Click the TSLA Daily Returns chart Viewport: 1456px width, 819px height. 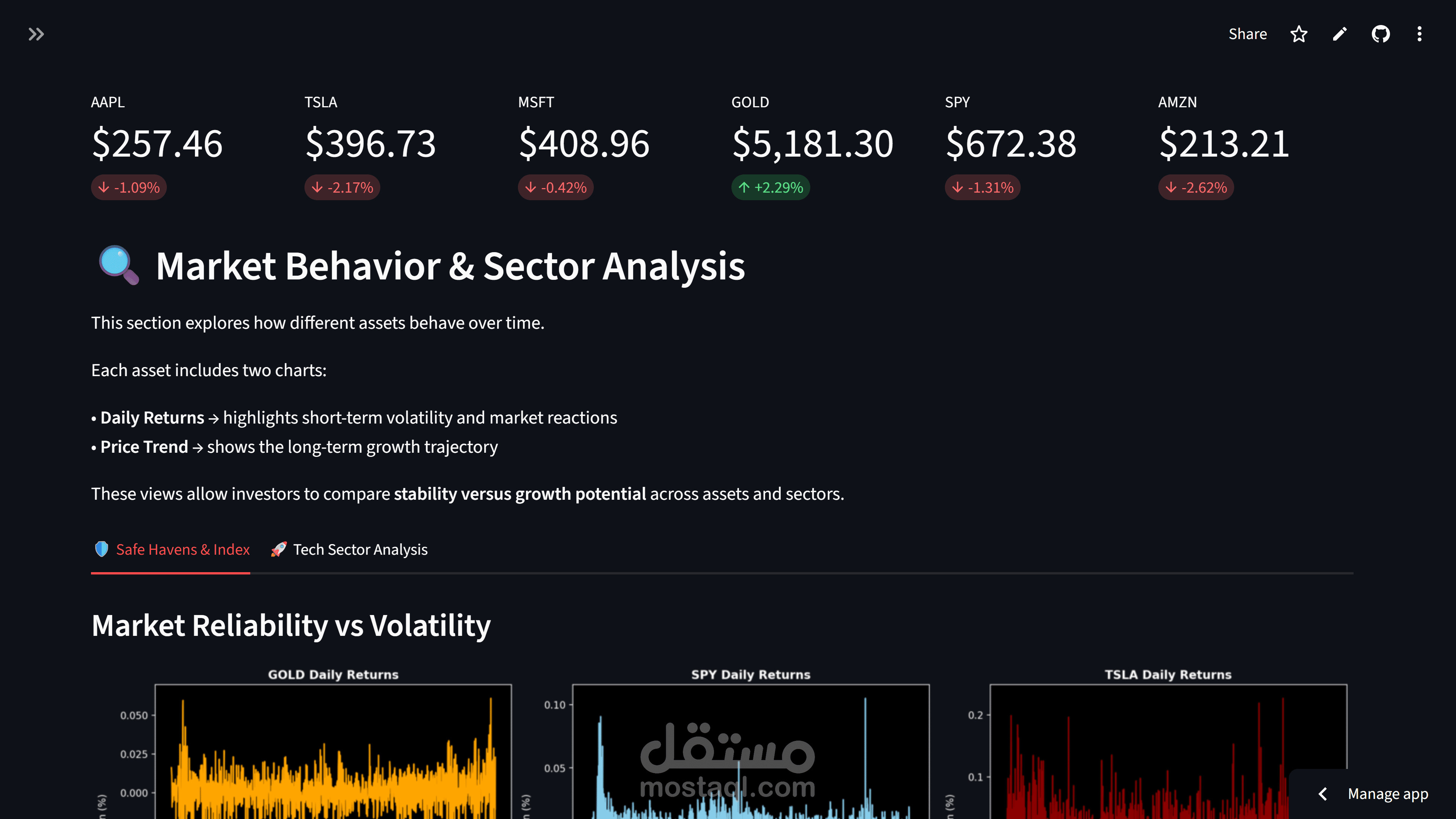(x=1168, y=752)
